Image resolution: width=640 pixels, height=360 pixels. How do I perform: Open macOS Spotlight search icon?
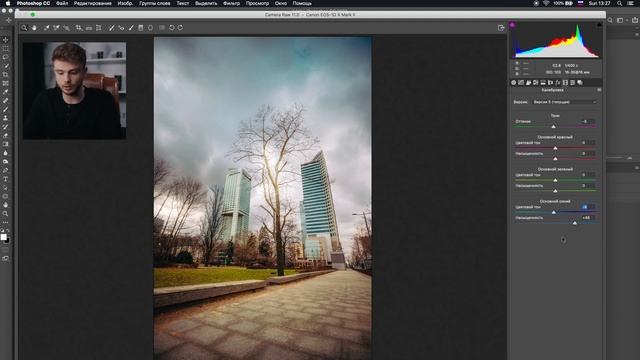coord(619,3)
